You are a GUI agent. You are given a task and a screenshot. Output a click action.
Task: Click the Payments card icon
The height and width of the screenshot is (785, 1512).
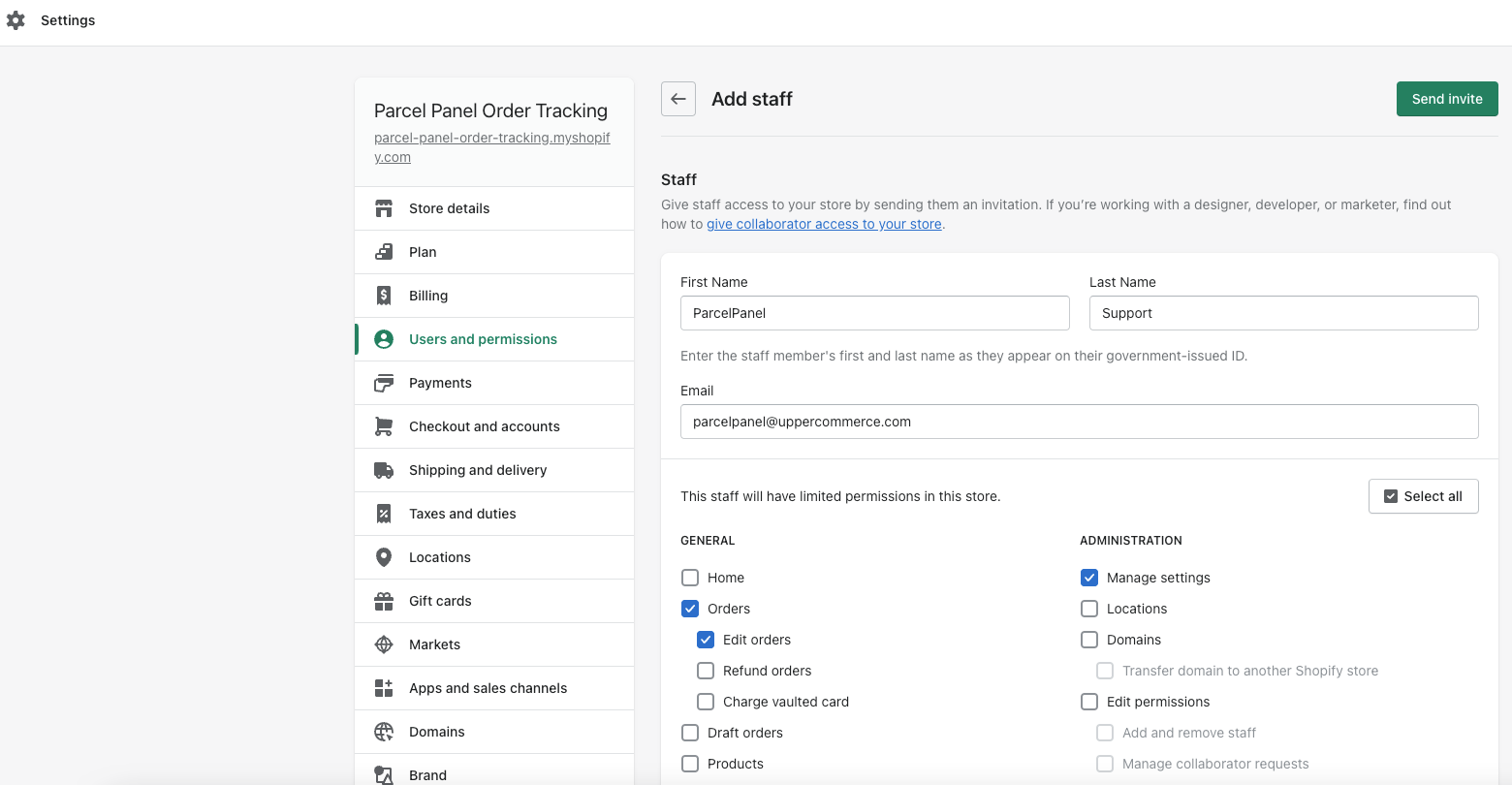coord(384,383)
